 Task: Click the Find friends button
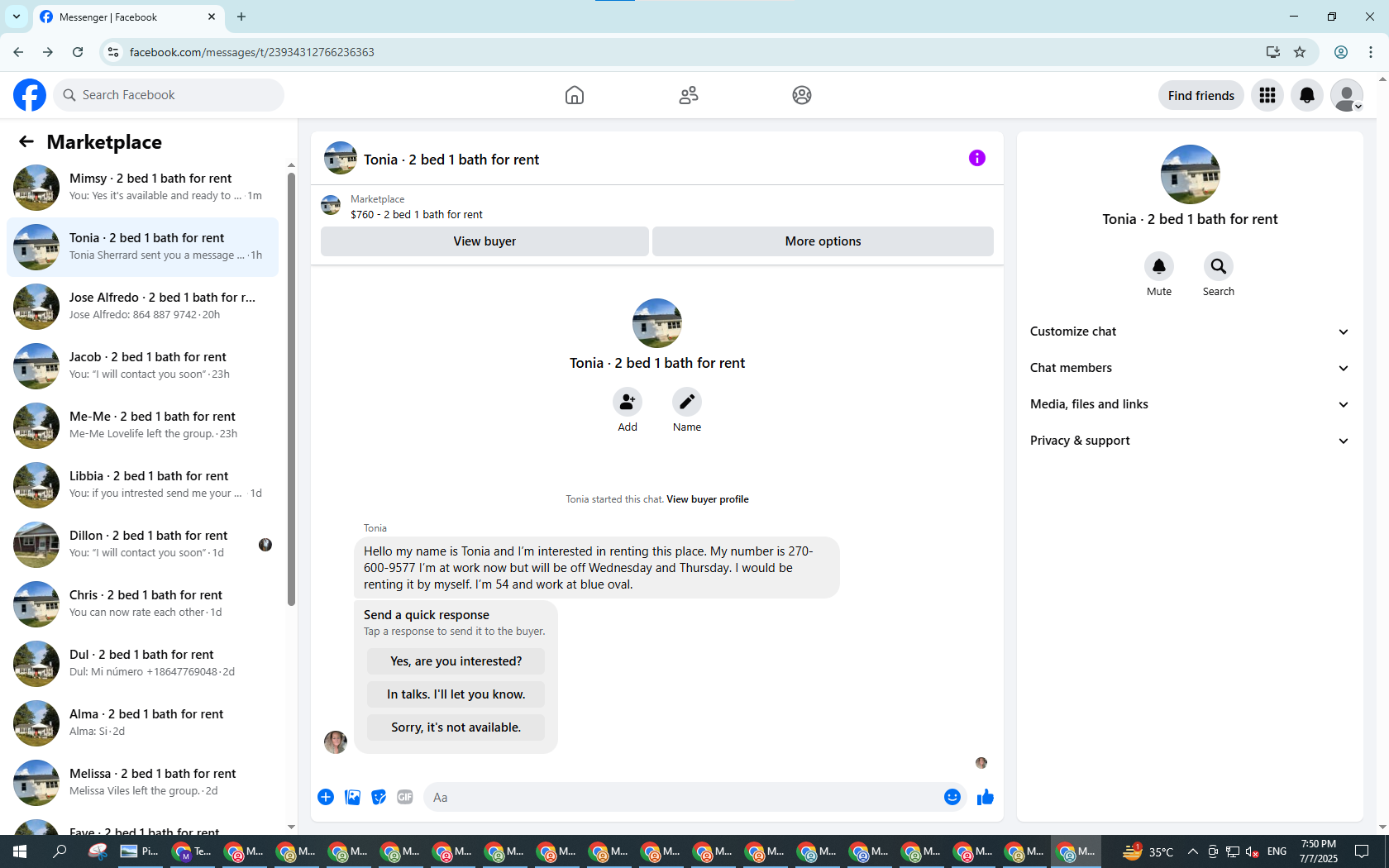pyautogui.click(x=1200, y=95)
